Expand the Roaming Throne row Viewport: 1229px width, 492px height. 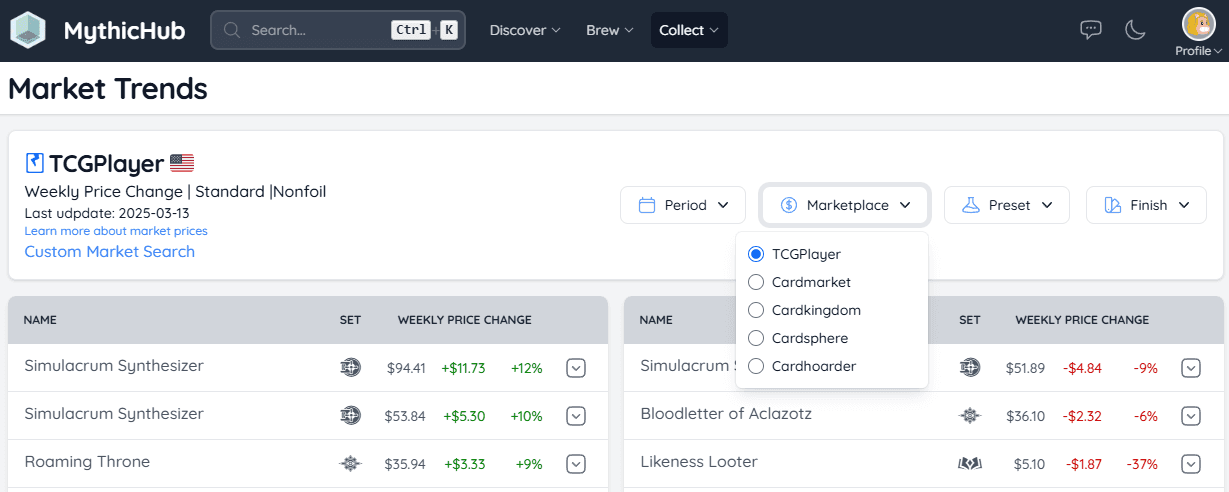(x=575, y=464)
